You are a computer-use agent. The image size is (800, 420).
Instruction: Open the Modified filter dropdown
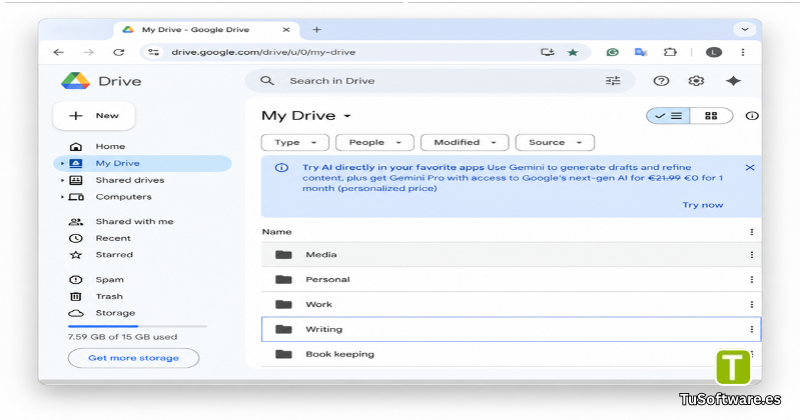point(464,142)
